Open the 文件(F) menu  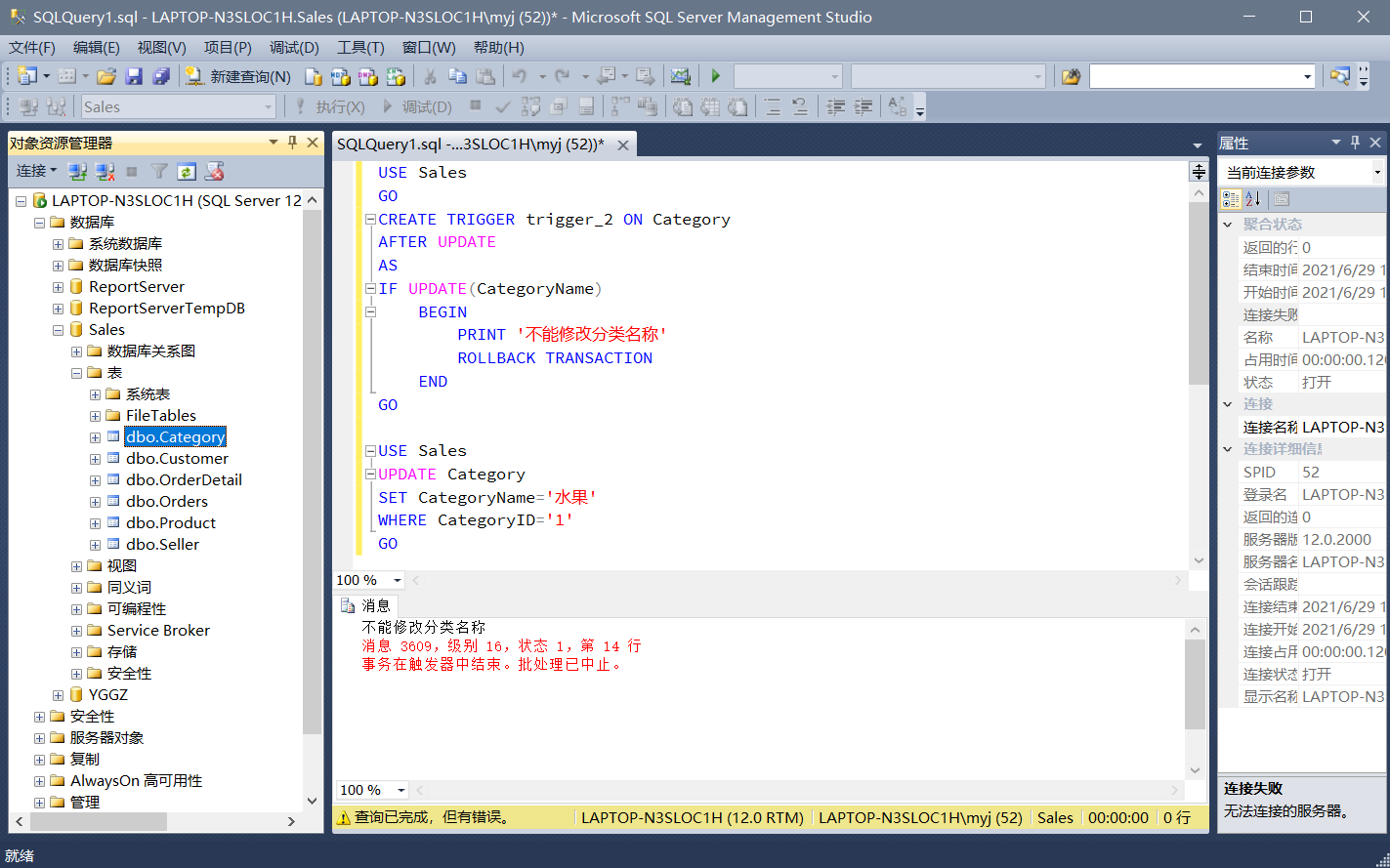pos(32,48)
